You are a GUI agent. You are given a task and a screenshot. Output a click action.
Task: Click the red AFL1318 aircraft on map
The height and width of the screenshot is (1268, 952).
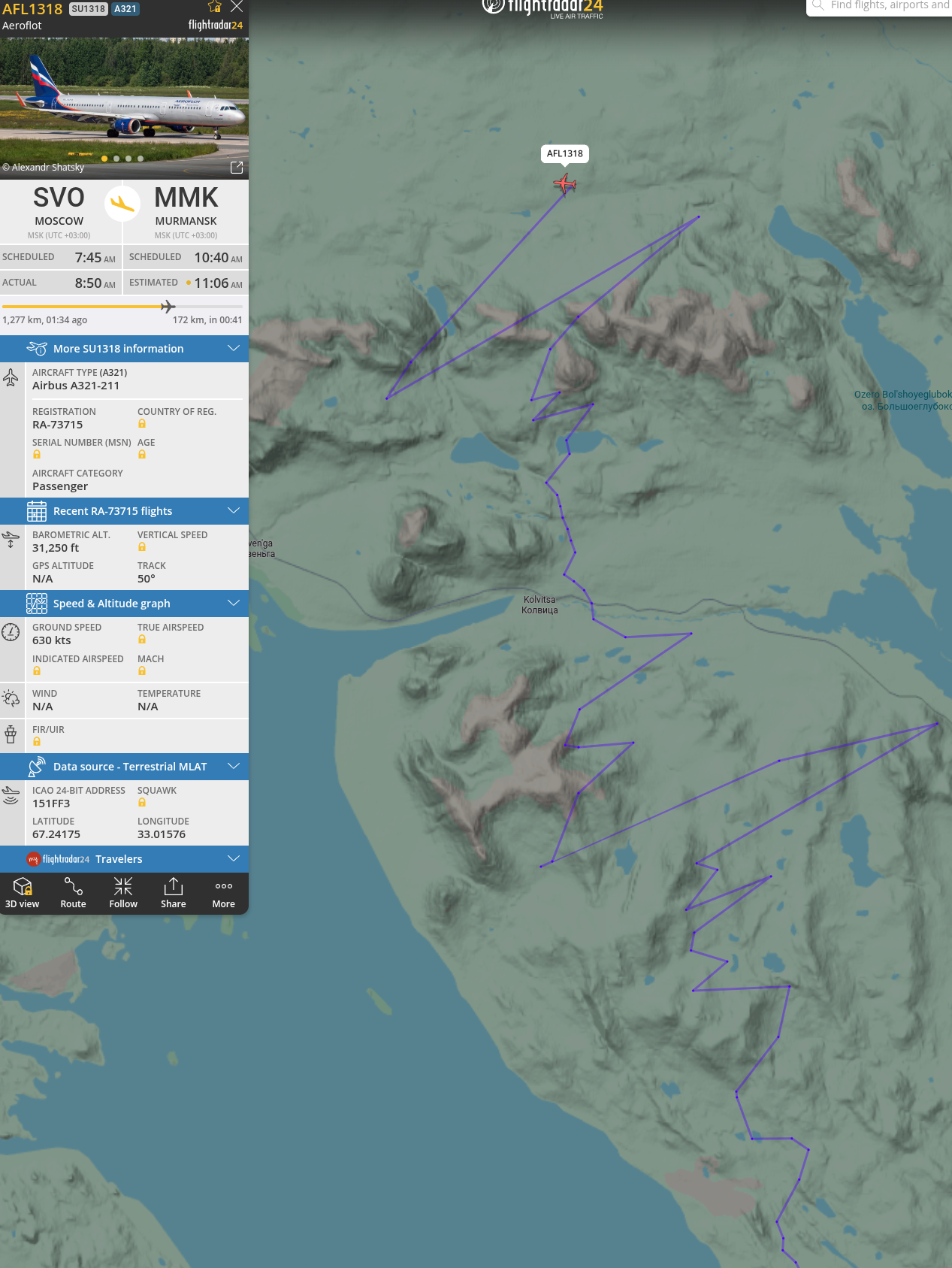(x=564, y=183)
